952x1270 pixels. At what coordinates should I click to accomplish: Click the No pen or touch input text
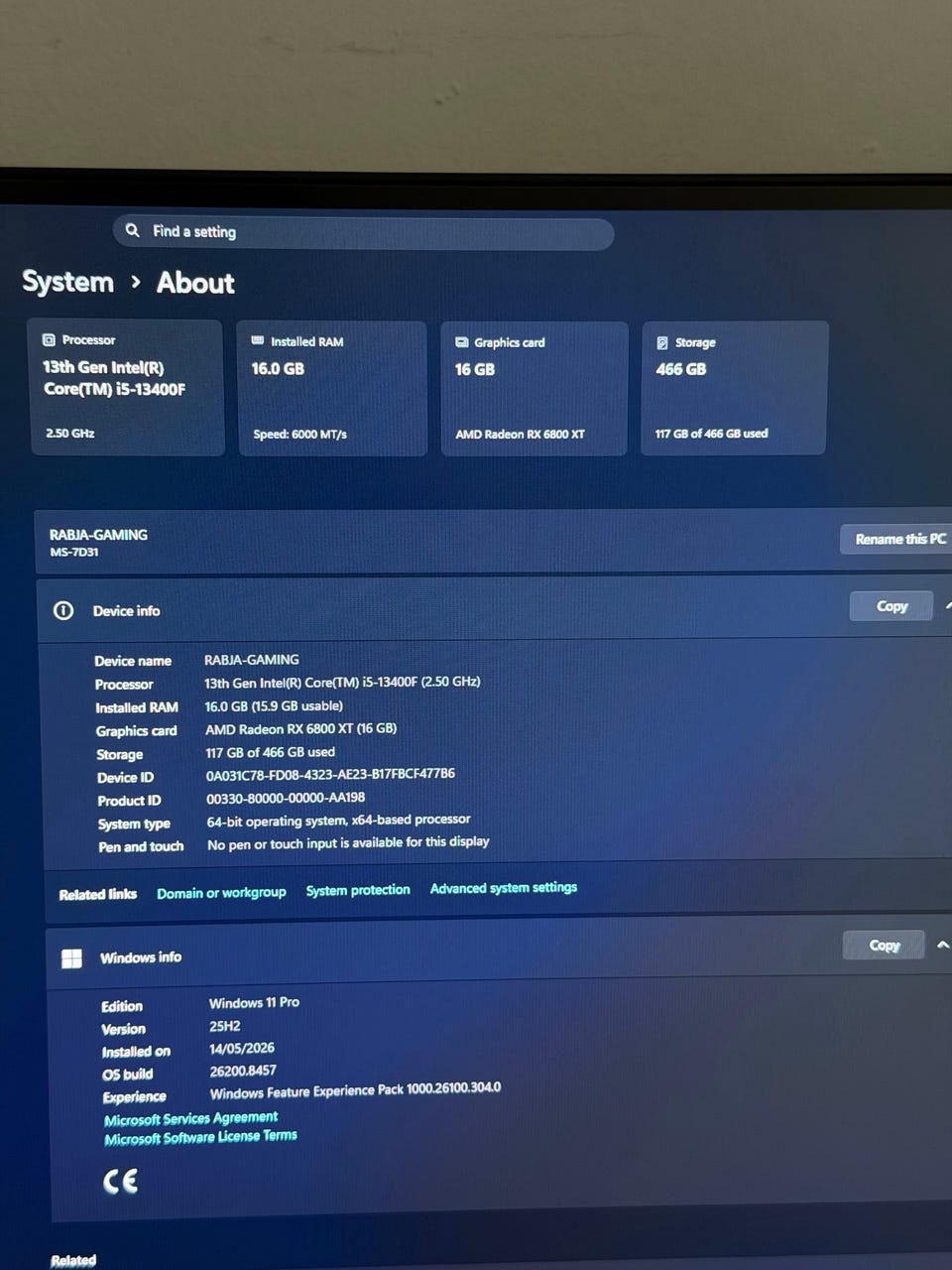point(348,842)
